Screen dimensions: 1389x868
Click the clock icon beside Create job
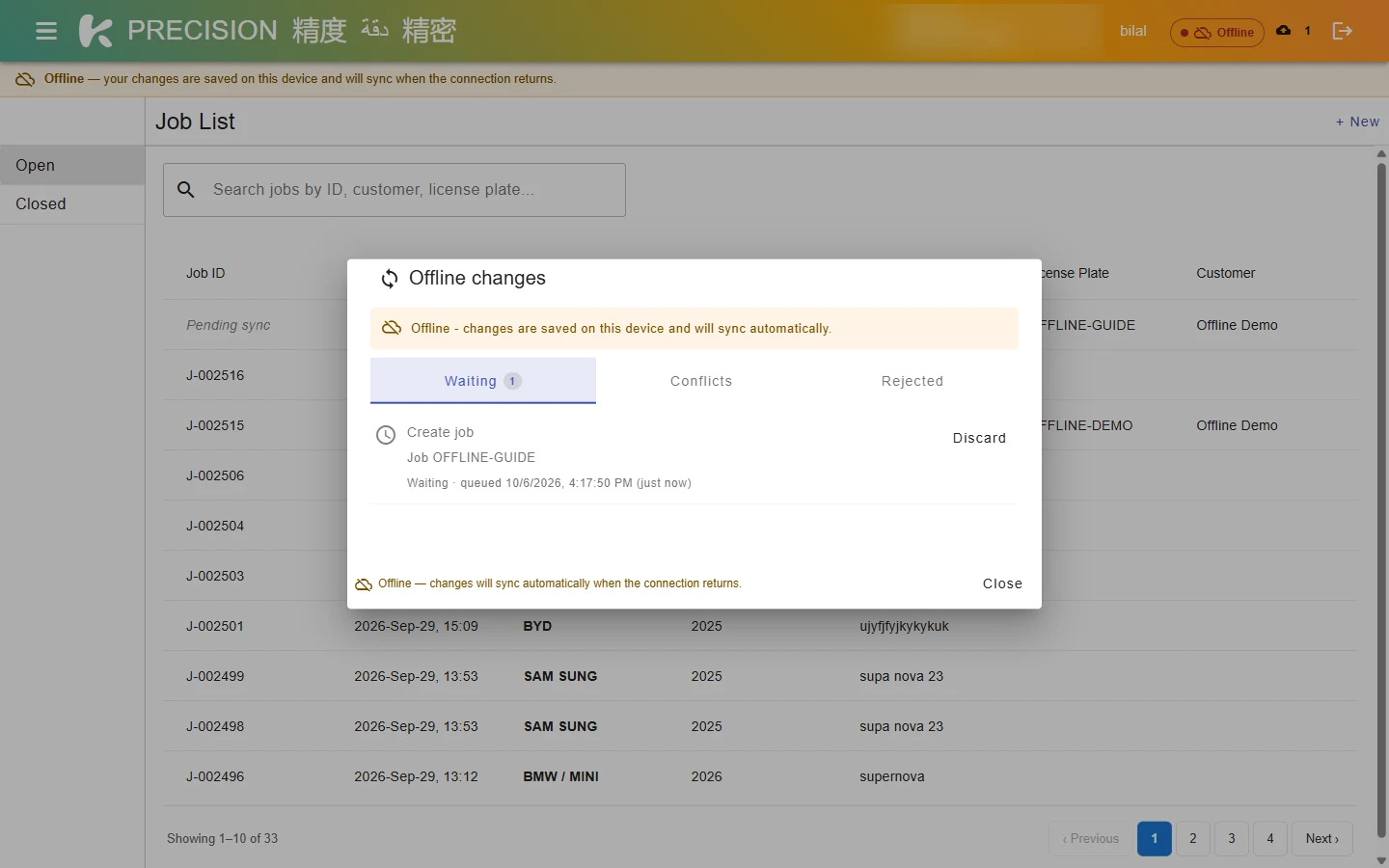coord(386,435)
